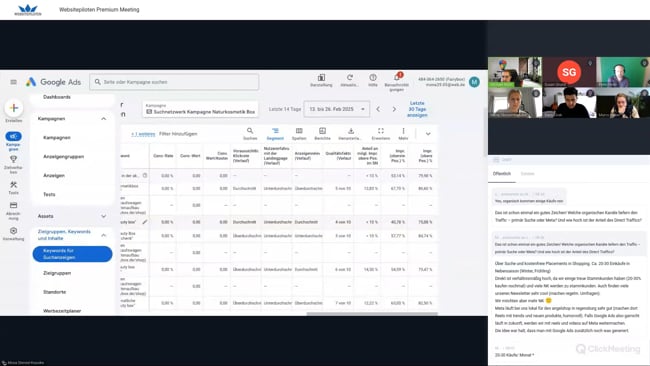Expand the Assets sidebar section

(x=104, y=216)
